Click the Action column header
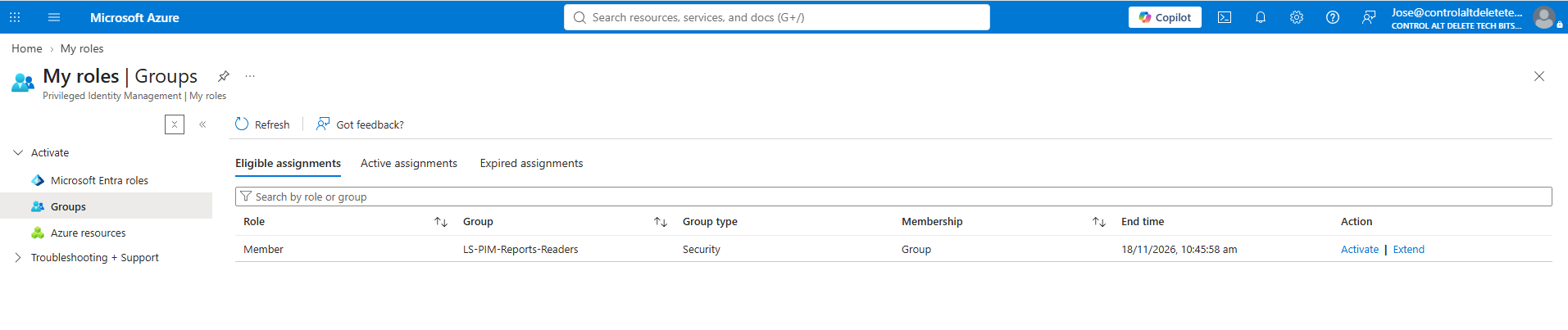 [x=1357, y=221]
